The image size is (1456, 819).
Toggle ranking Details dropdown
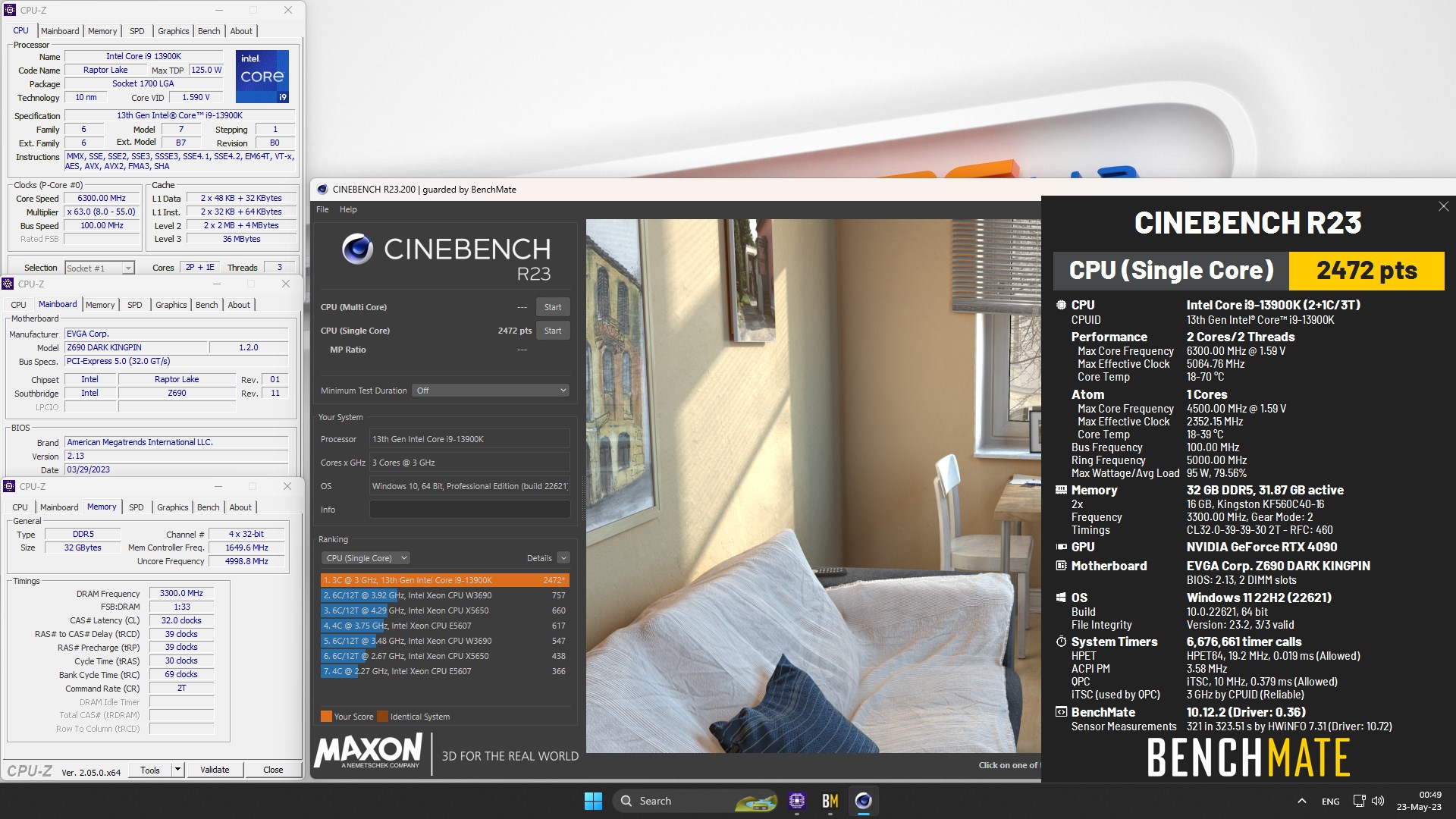(563, 558)
